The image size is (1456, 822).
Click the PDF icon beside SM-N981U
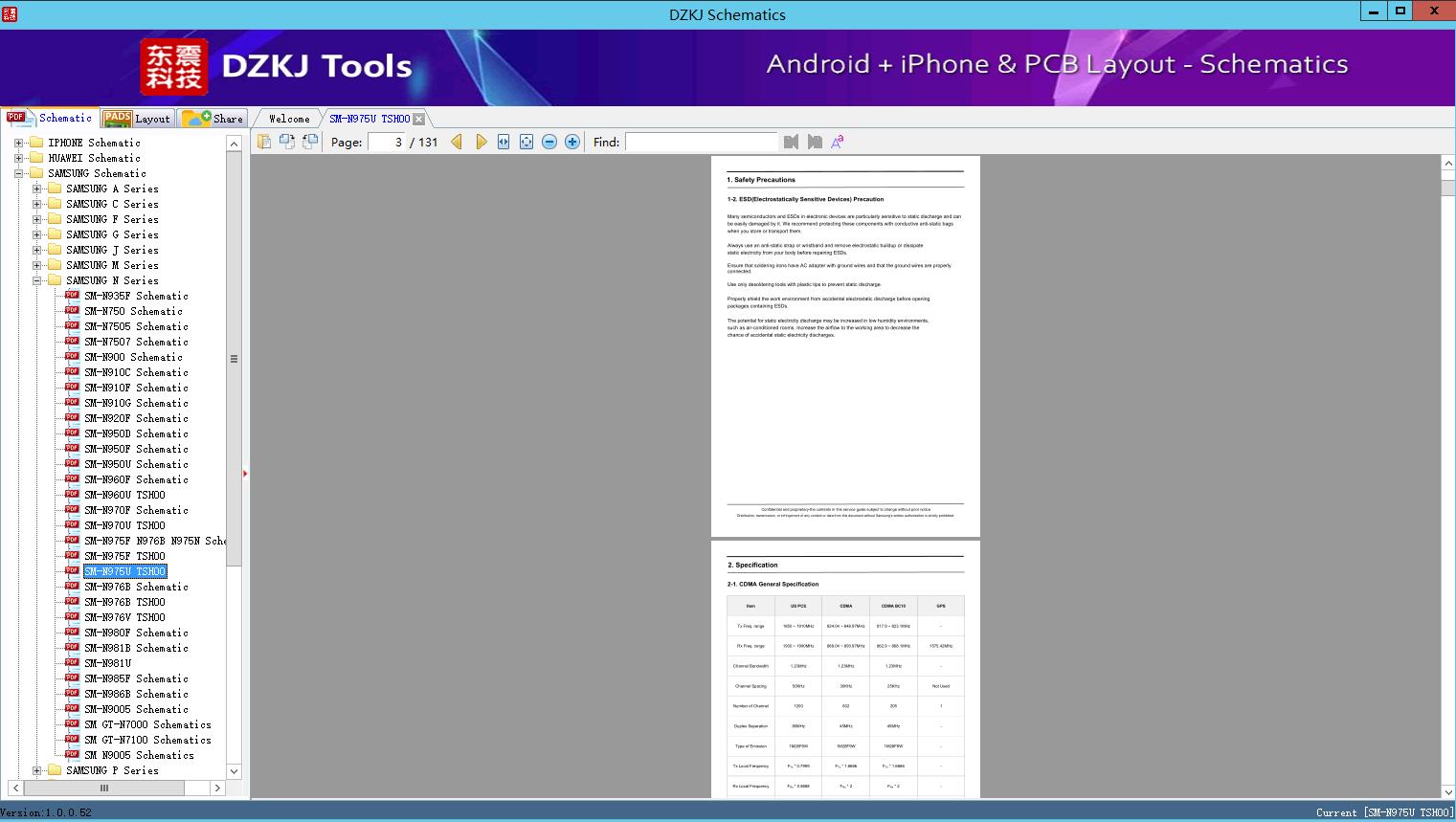[72, 663]
